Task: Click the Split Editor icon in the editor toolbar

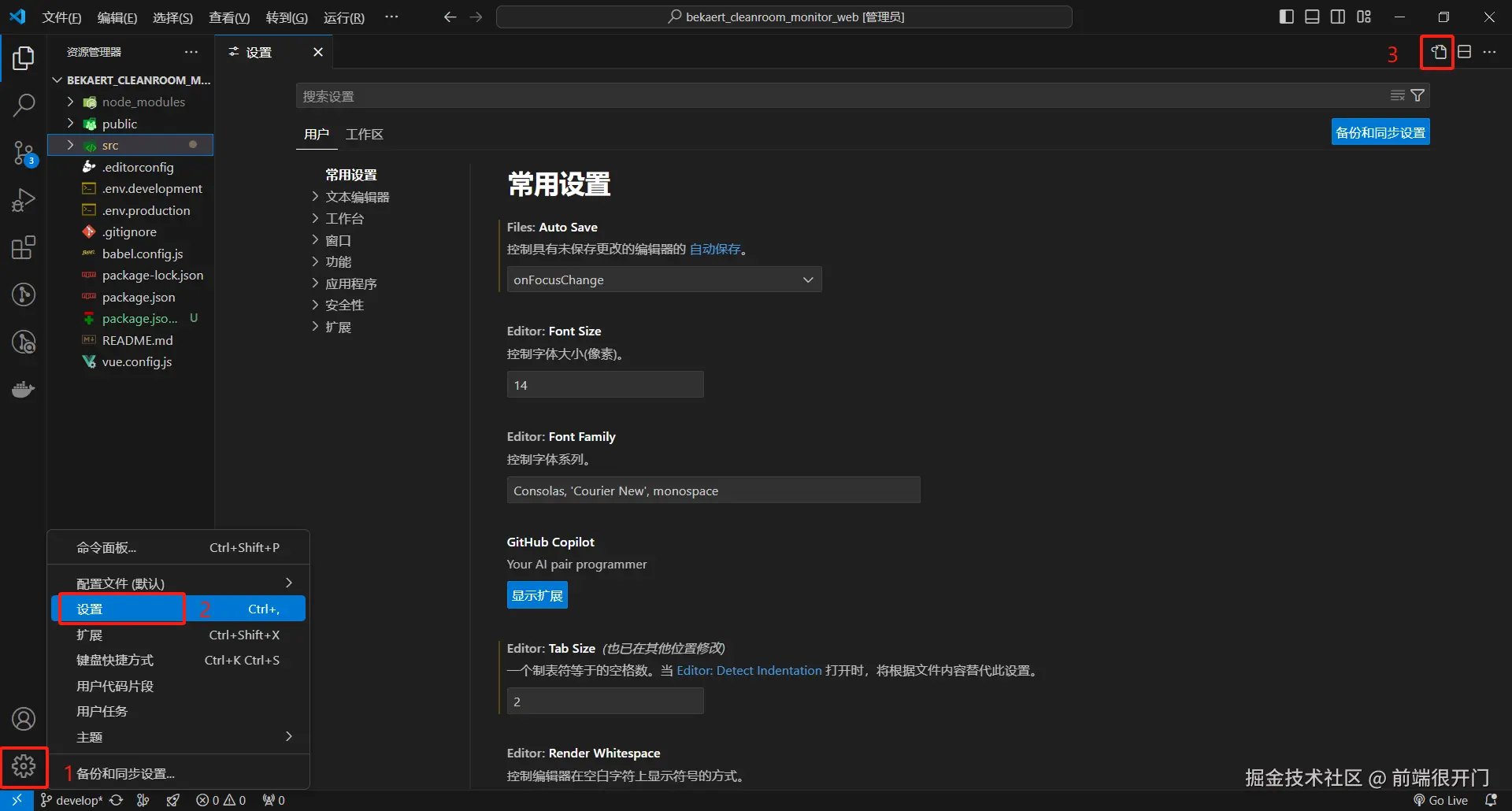Action: point(1464,52)
